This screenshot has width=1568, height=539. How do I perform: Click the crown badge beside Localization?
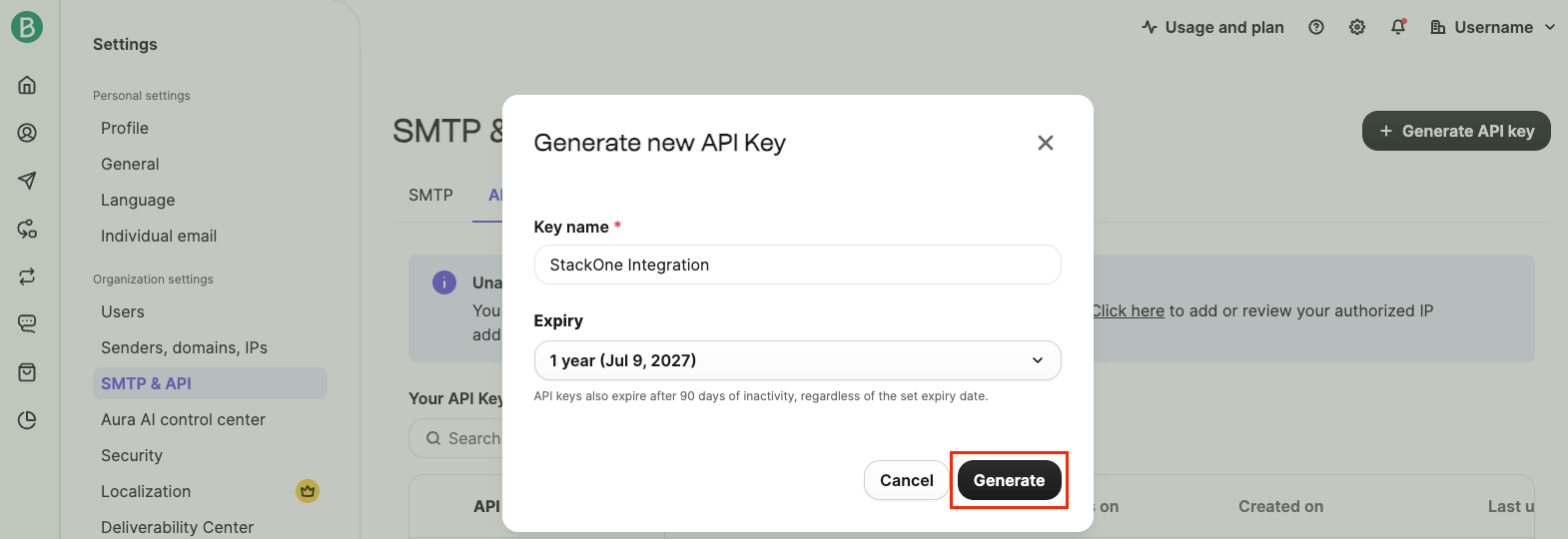tap(308, 491)
